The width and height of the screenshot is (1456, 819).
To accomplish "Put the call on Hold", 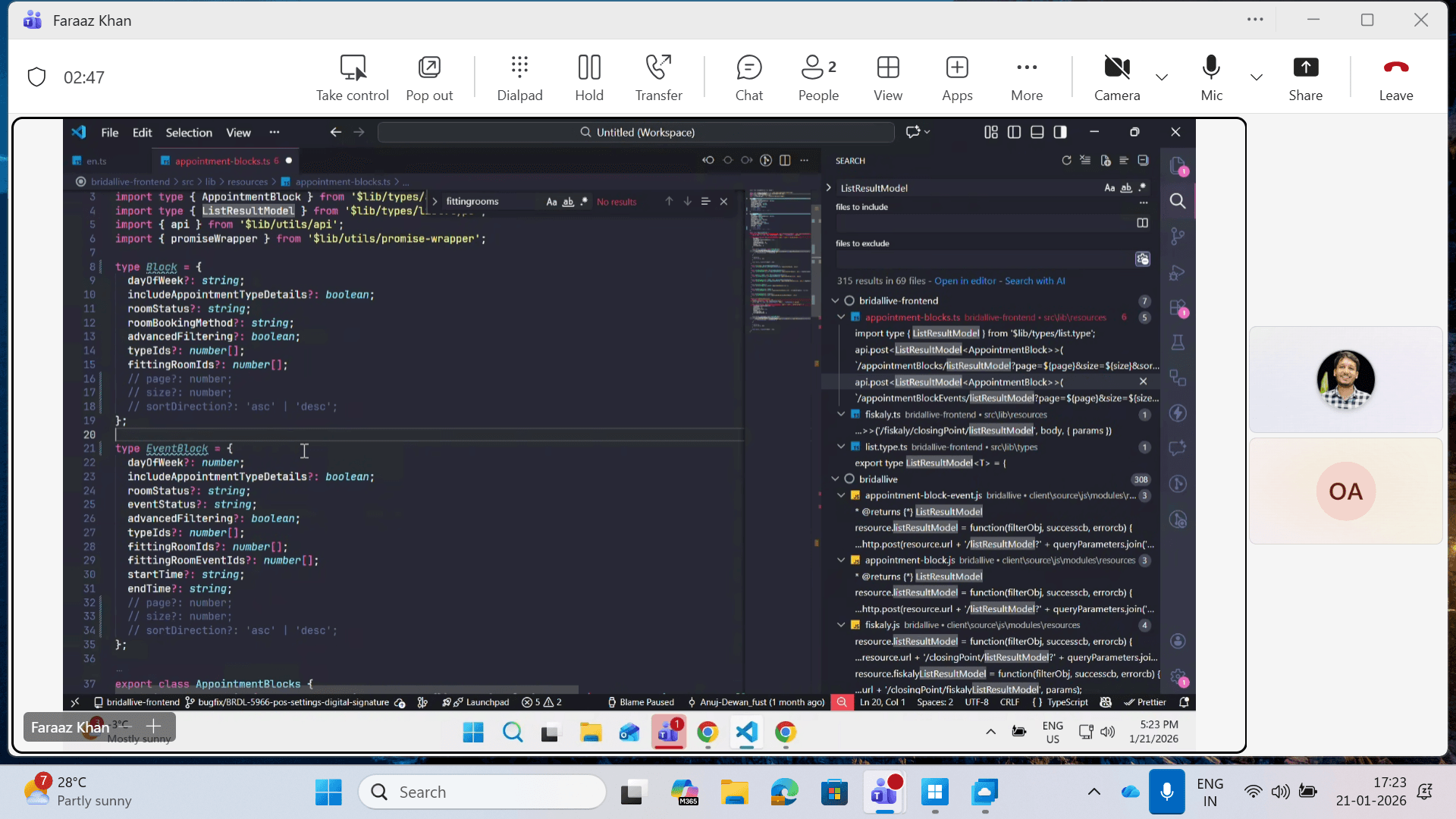I will click(x=589, y=77).
